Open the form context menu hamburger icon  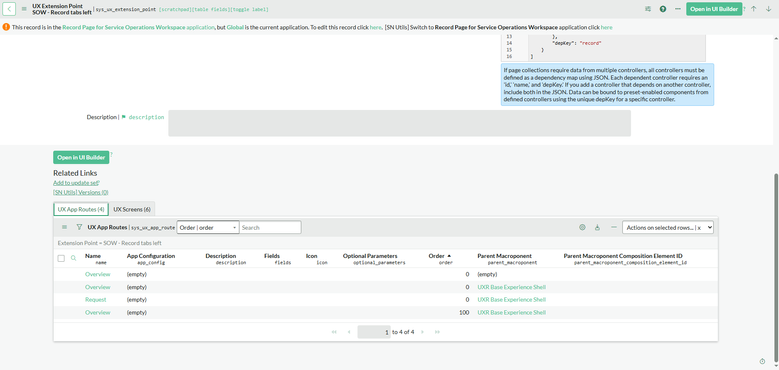click(24, 9)
